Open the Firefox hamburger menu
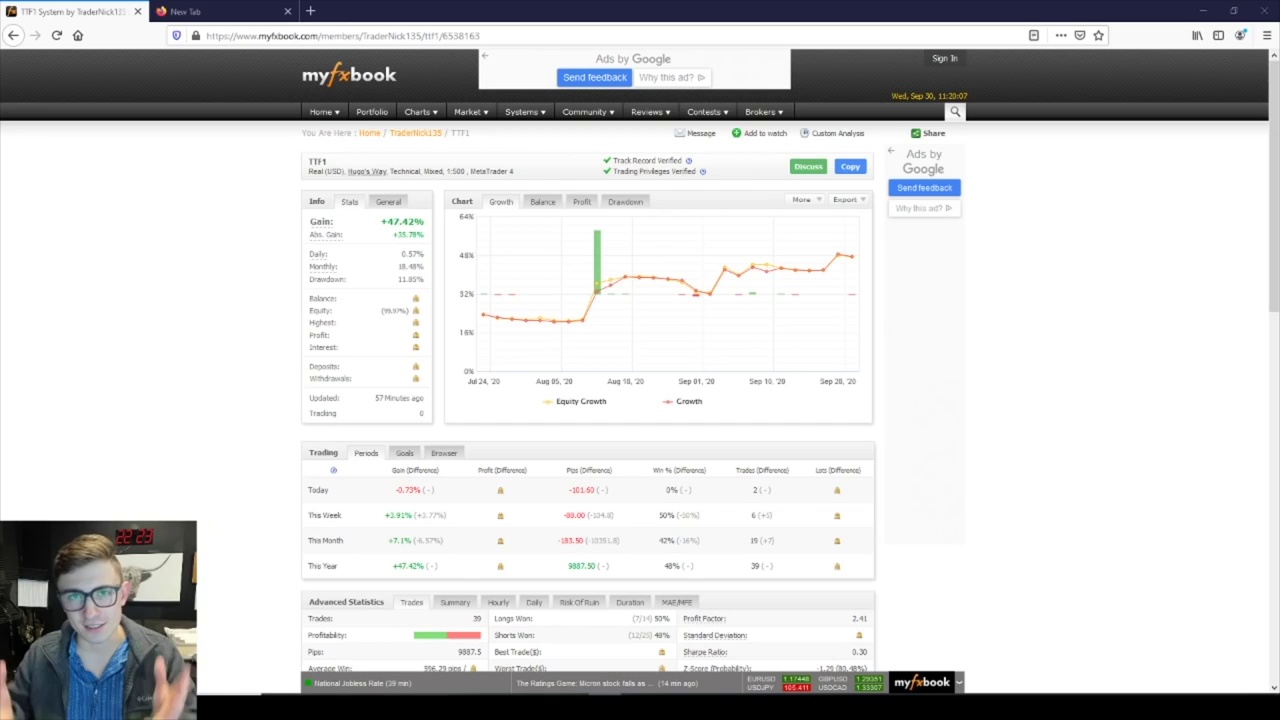This screenshot has width=1280, height=720. point(1266,35)
